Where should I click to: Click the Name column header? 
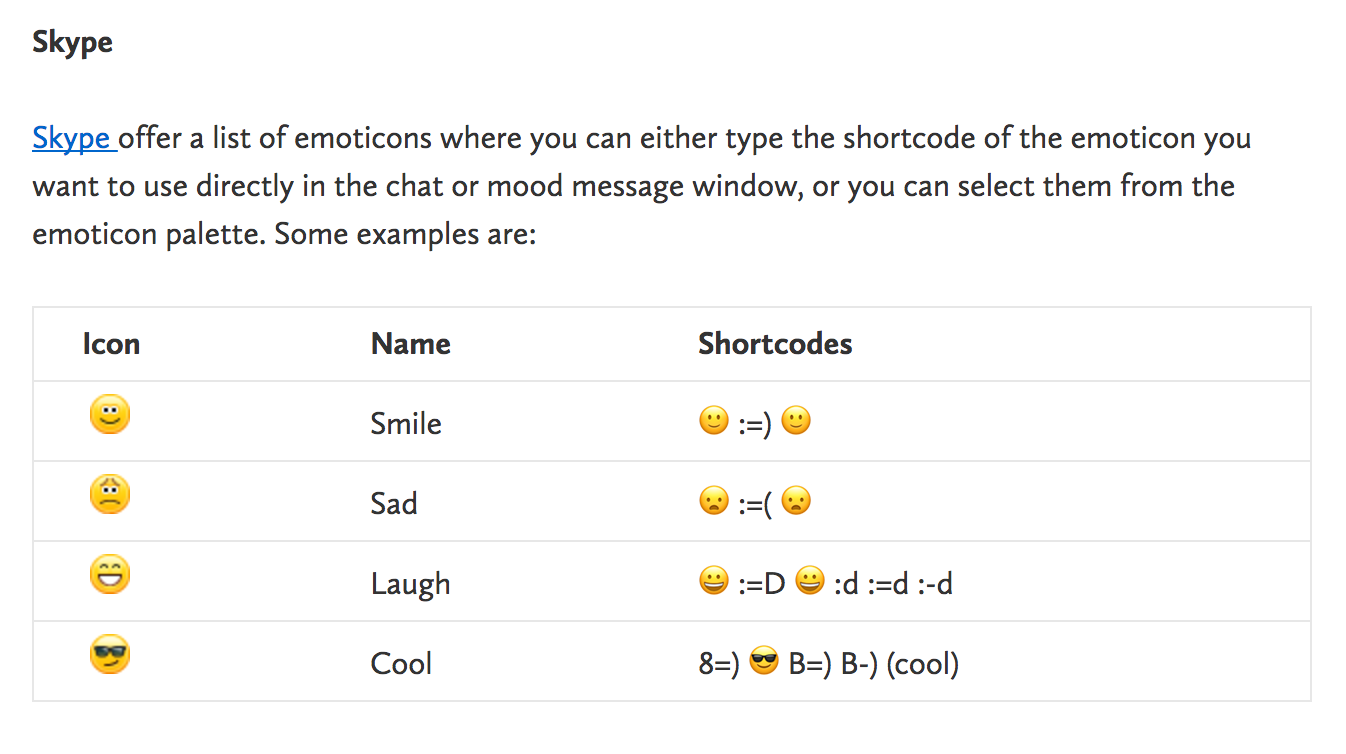point(411,344)
